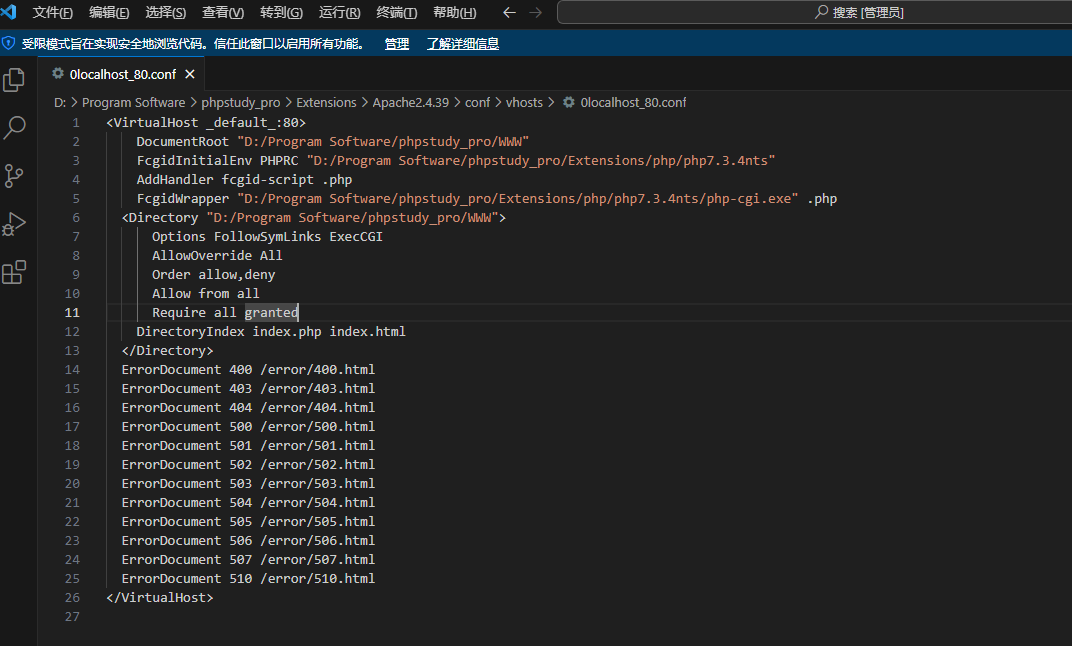Click Options FollowSymLinks ExecCGI line
The image size is (1072, 646).
point(267,237)
